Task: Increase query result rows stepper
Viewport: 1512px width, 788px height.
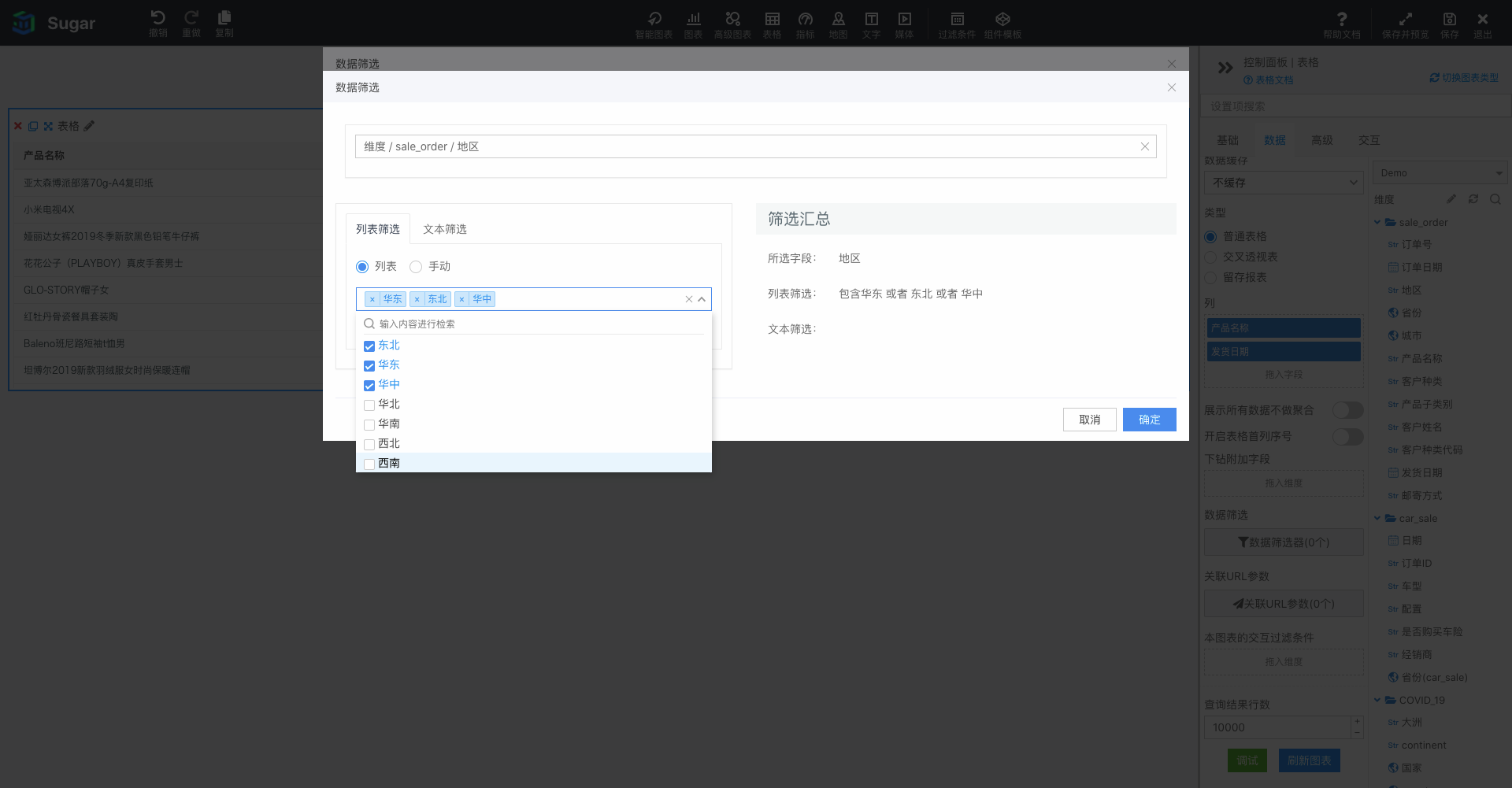Action: [1357, 722]
